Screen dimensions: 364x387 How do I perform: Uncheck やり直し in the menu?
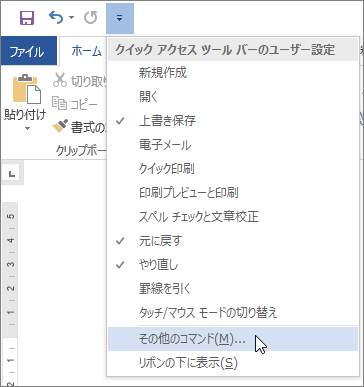(x=233, y=265)
